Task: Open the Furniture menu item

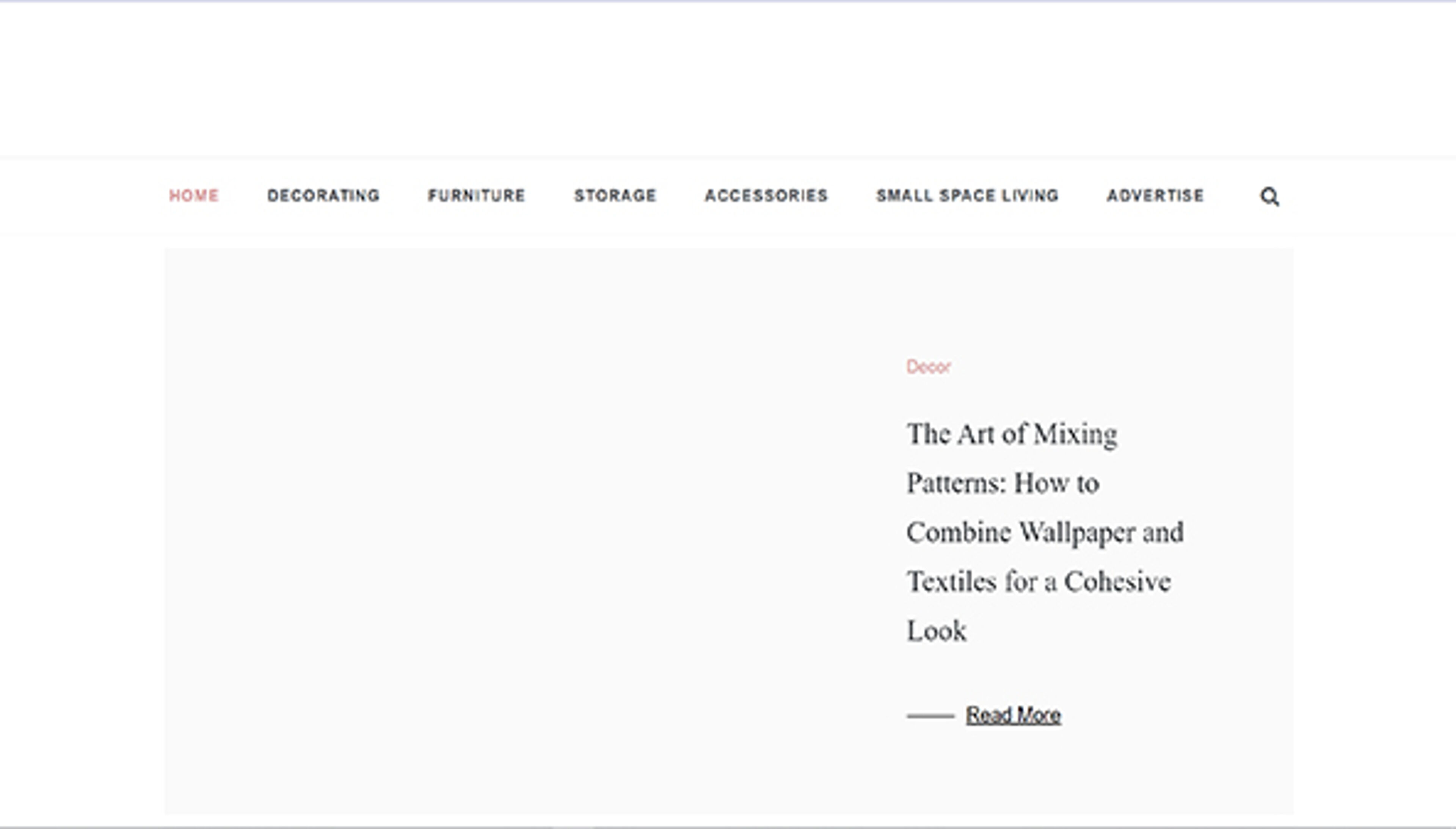Action: pos(476,196)
